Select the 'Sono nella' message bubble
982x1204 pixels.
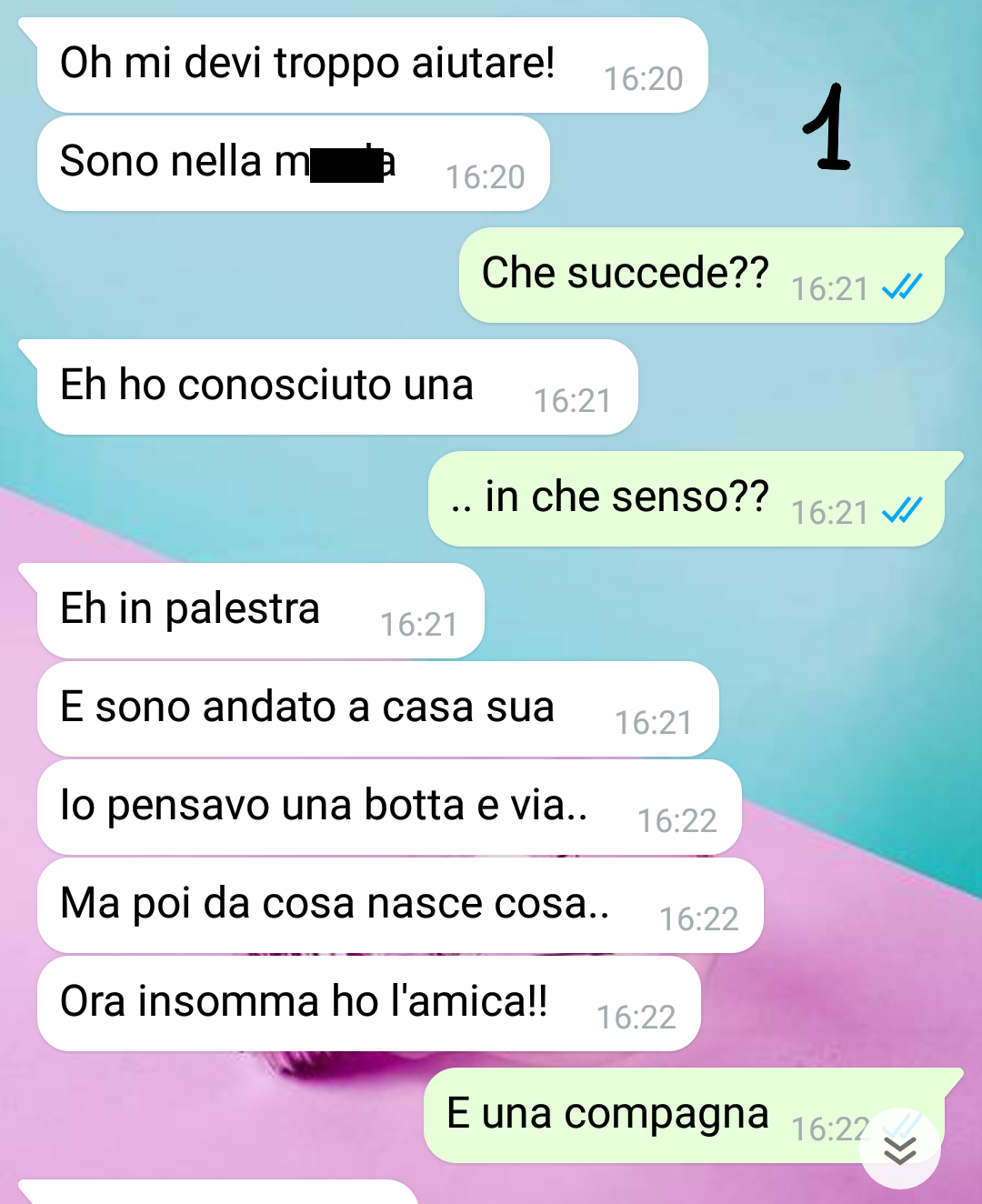click(x=293, y=164)
